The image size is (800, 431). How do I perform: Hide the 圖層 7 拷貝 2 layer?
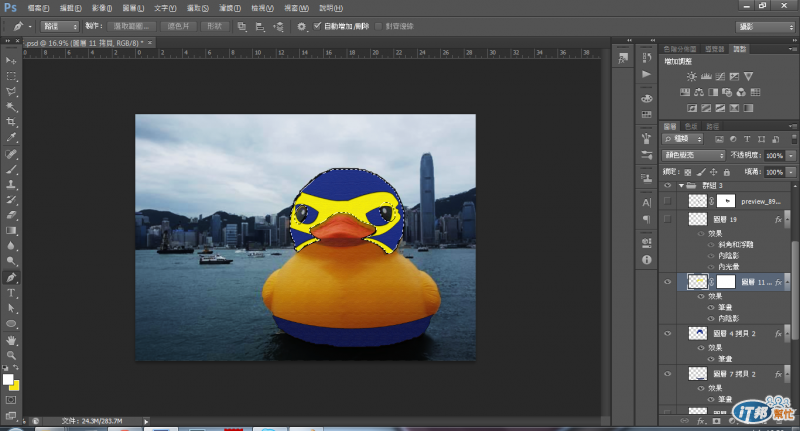667,374
